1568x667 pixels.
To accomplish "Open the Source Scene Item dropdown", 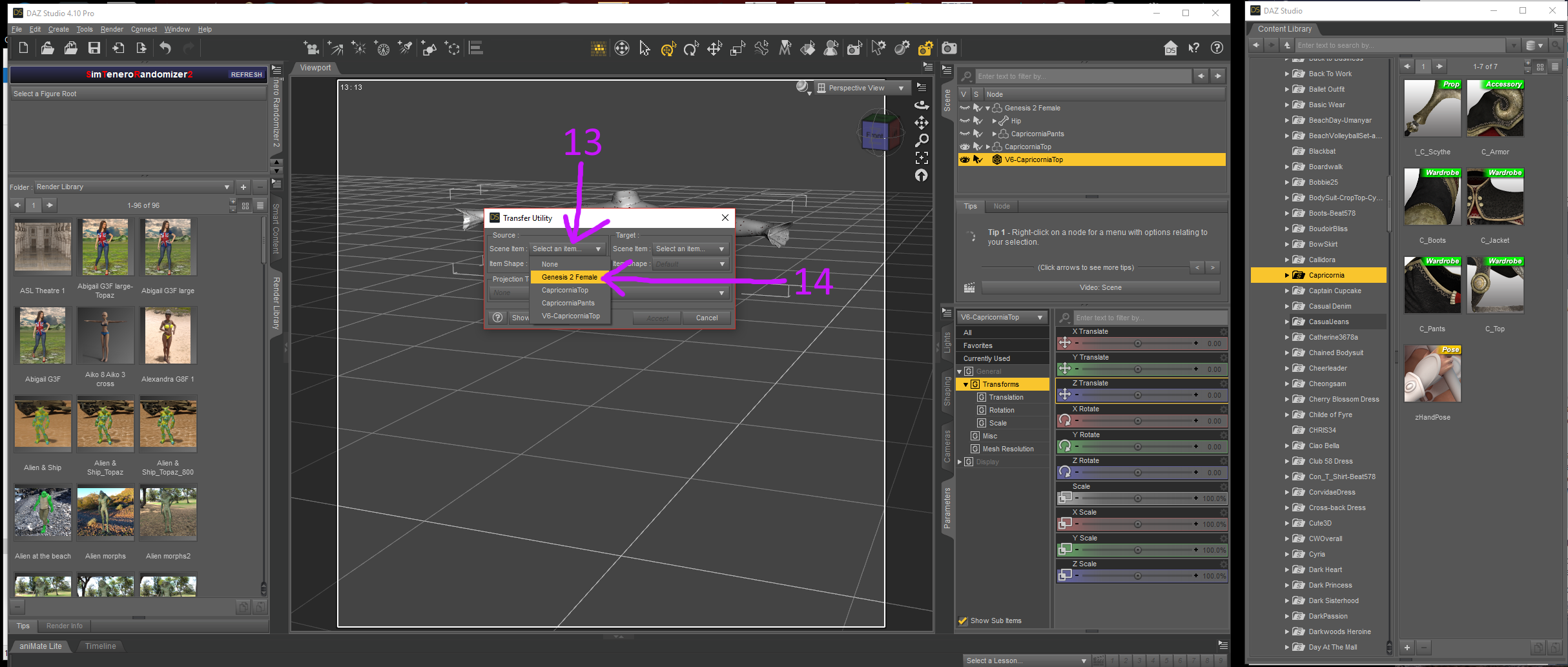I will pyautogui.click(x=567, y=249).
